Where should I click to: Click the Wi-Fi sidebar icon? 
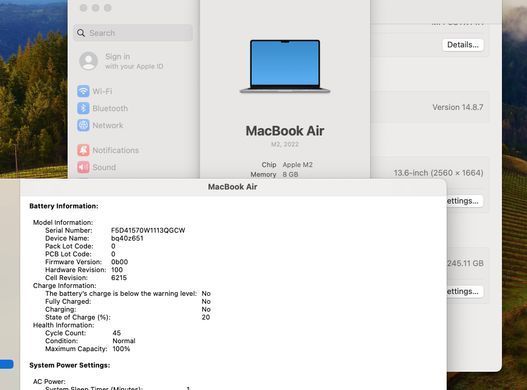click(x=83, y=91)
